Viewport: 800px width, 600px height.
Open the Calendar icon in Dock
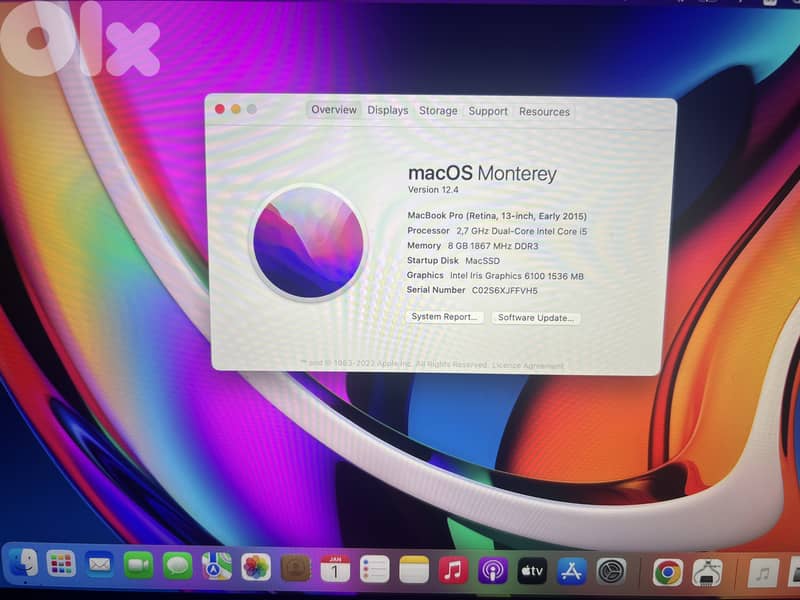(x=335, y=568)
